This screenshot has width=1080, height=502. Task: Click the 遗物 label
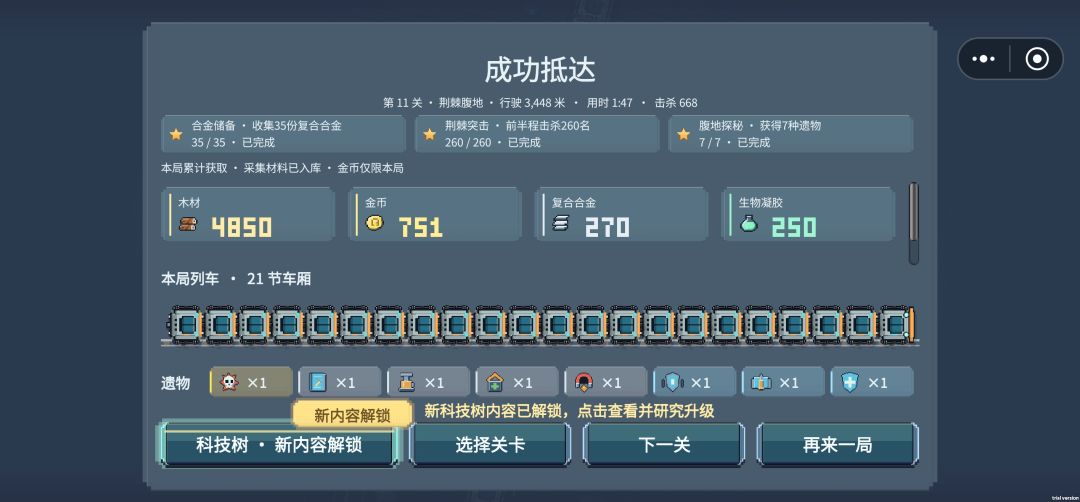(175, 383)
